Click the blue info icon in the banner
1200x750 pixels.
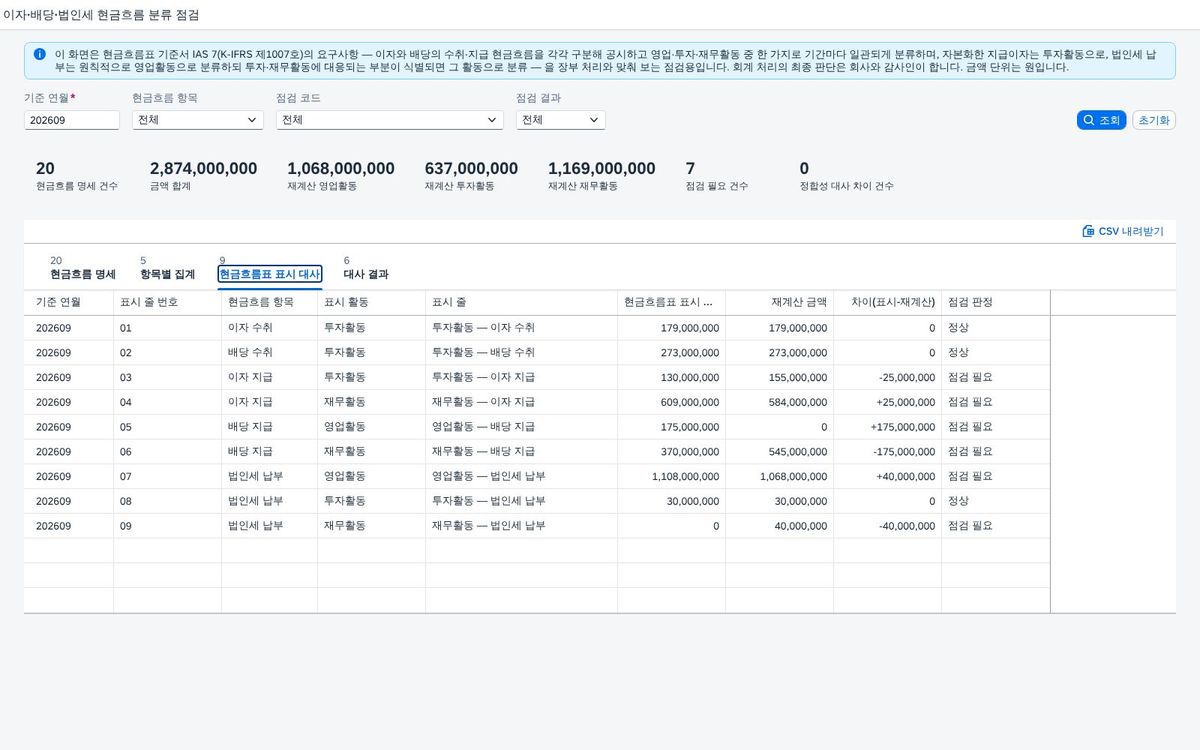click(x=39, y=54)
